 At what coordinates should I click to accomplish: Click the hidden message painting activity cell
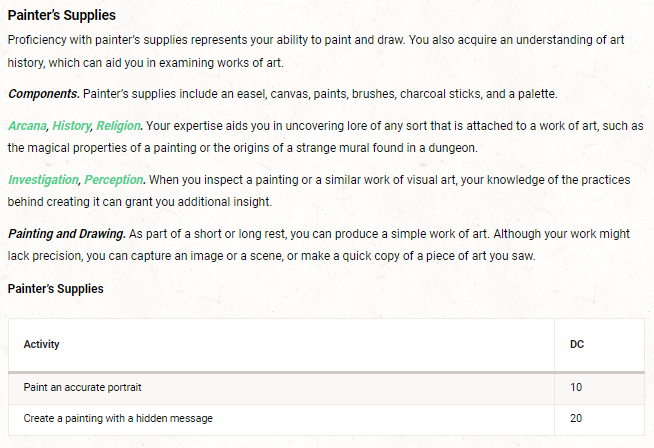(x=118, y=418)
